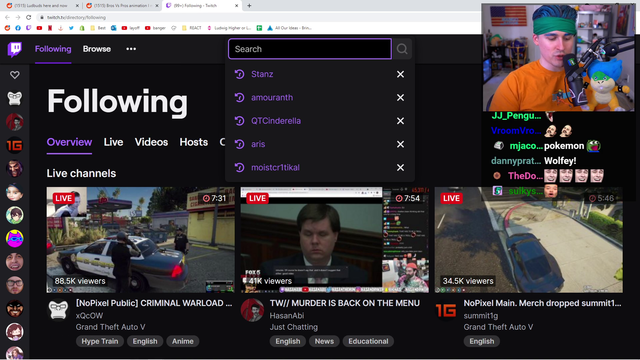The image size is (640, 360).
Task: Go back in Chrome
Action: 7,17
